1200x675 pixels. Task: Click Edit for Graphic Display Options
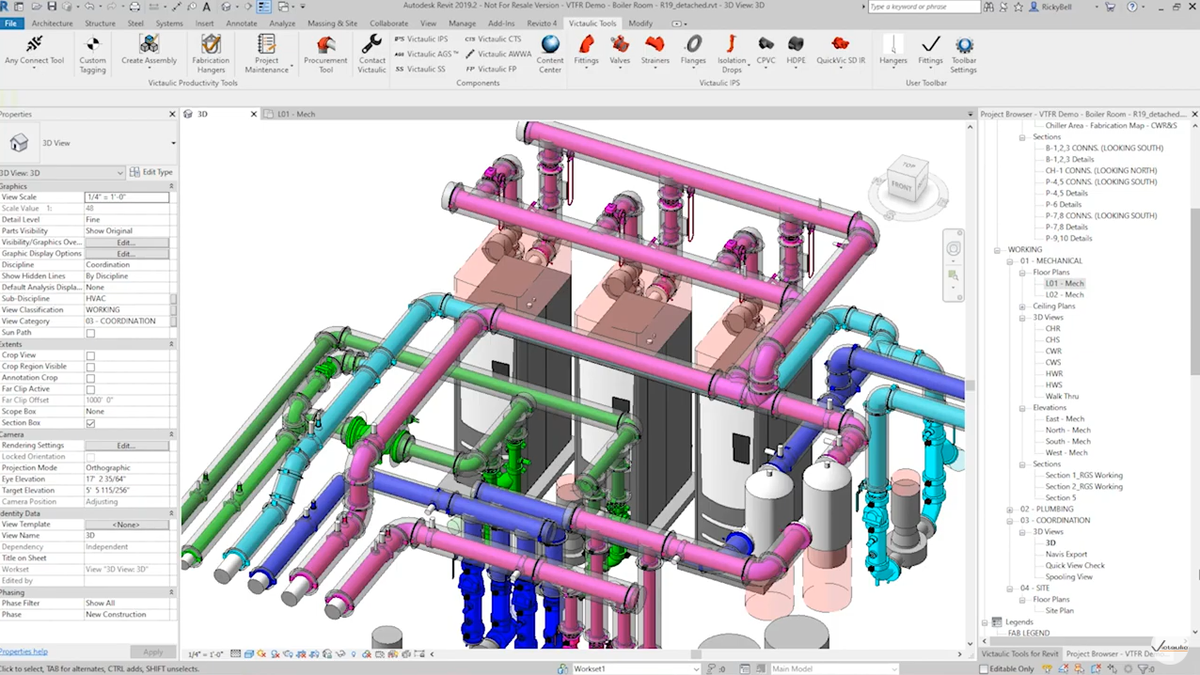click(x=126, y=254)
